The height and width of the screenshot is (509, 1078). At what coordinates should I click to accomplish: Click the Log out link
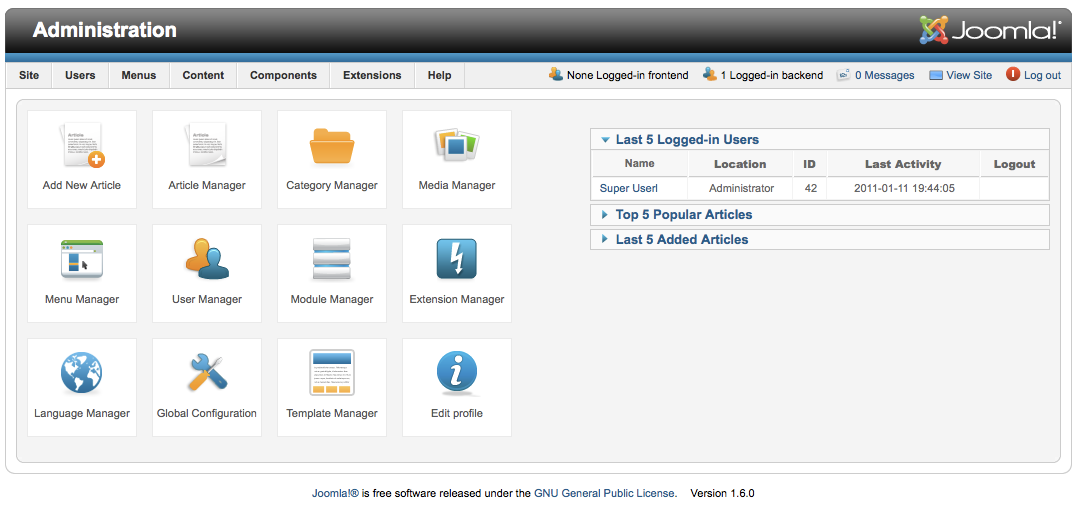pos(1042,76)
